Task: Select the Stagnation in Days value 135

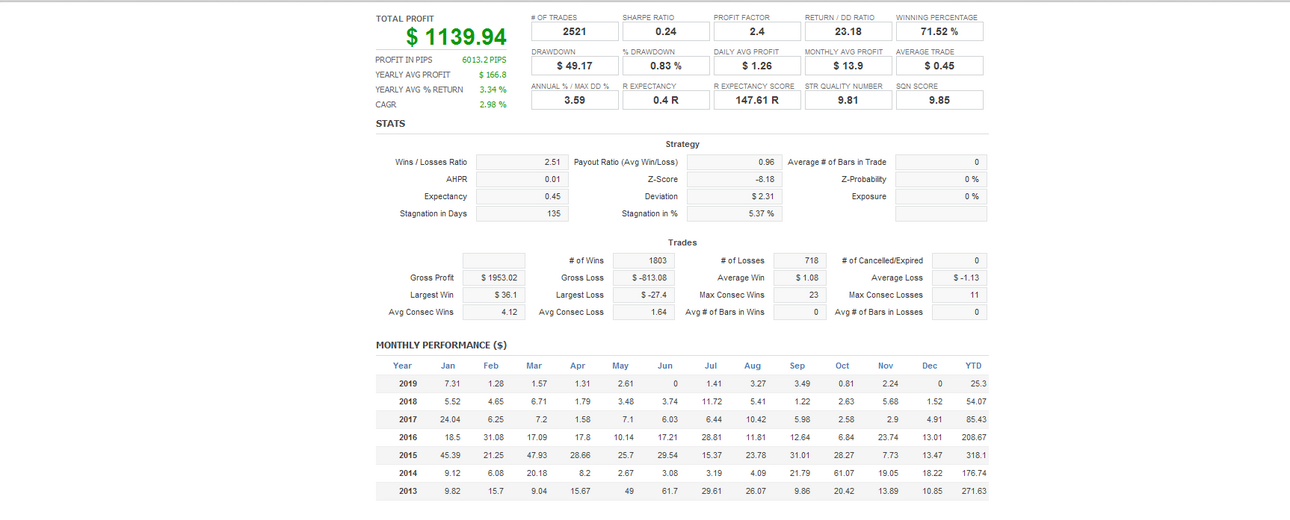Action: [x=522, y=213]
